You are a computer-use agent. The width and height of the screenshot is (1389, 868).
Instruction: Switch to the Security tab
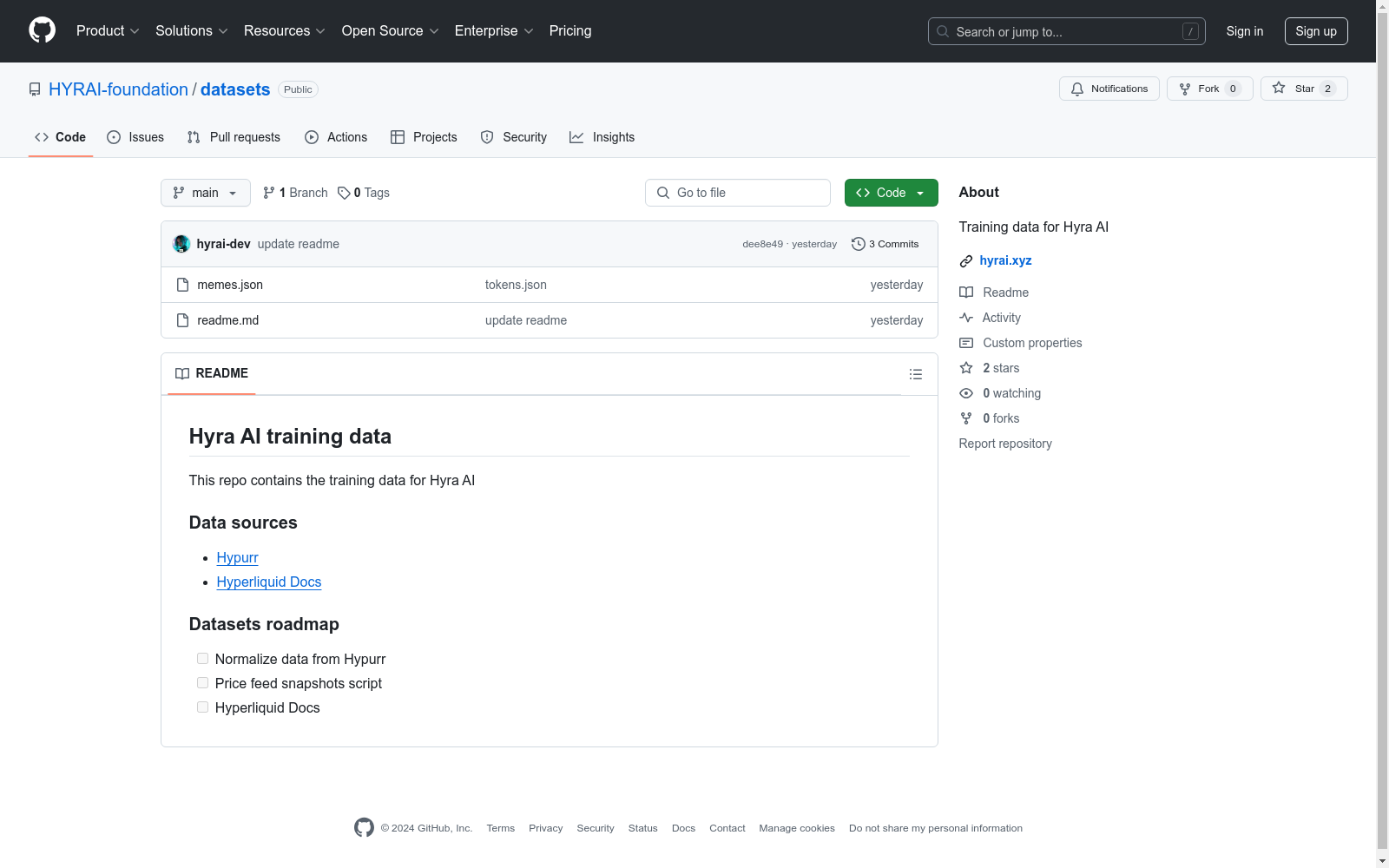(x=514, y=137)
